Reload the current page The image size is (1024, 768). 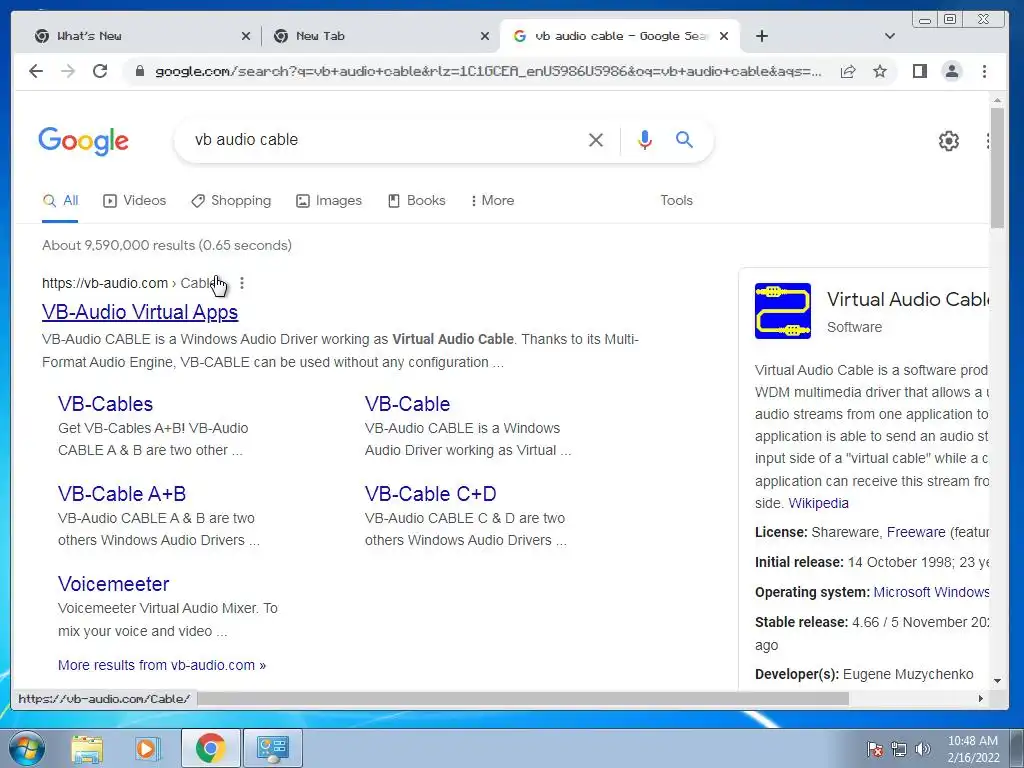coord(100,71)
